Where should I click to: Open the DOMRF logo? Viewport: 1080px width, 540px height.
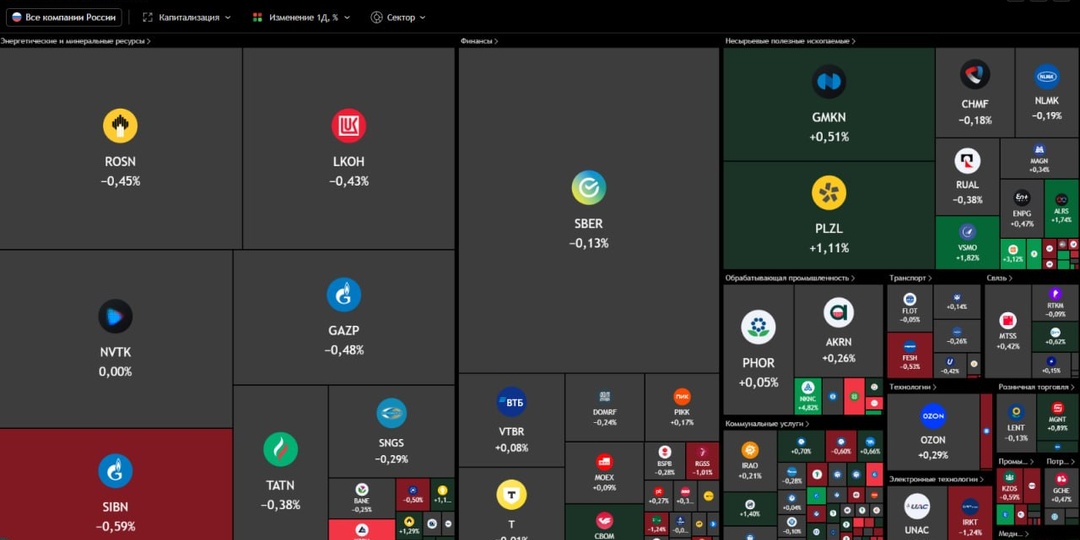(604, 397)
